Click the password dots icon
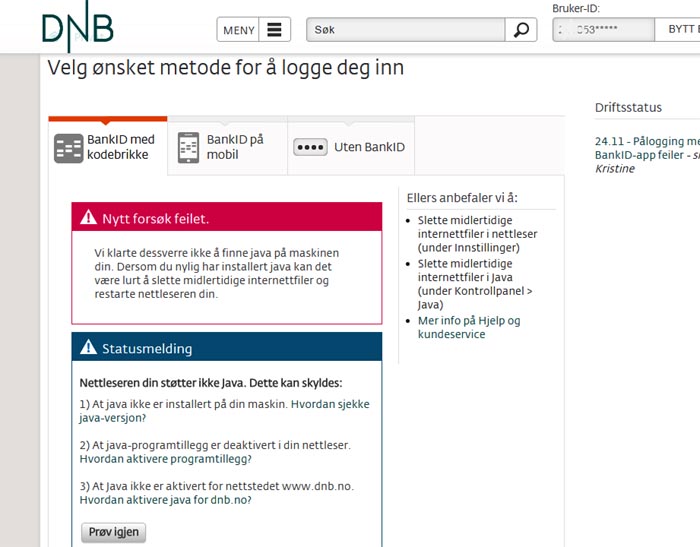This screenshot has height=547, width=700. tap(310, 147)
